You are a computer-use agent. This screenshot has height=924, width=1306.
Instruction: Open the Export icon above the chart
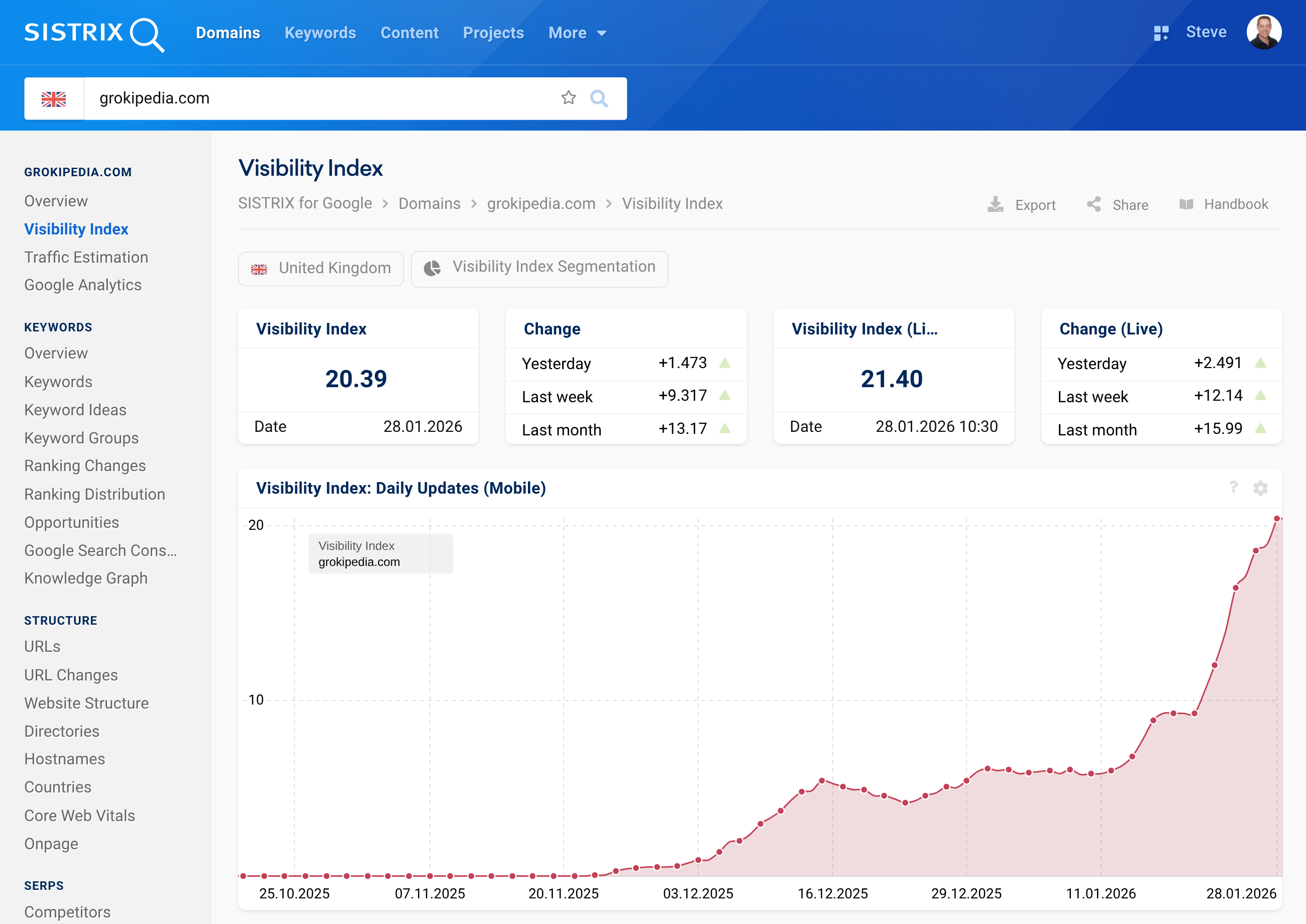[x=995, y=204]
